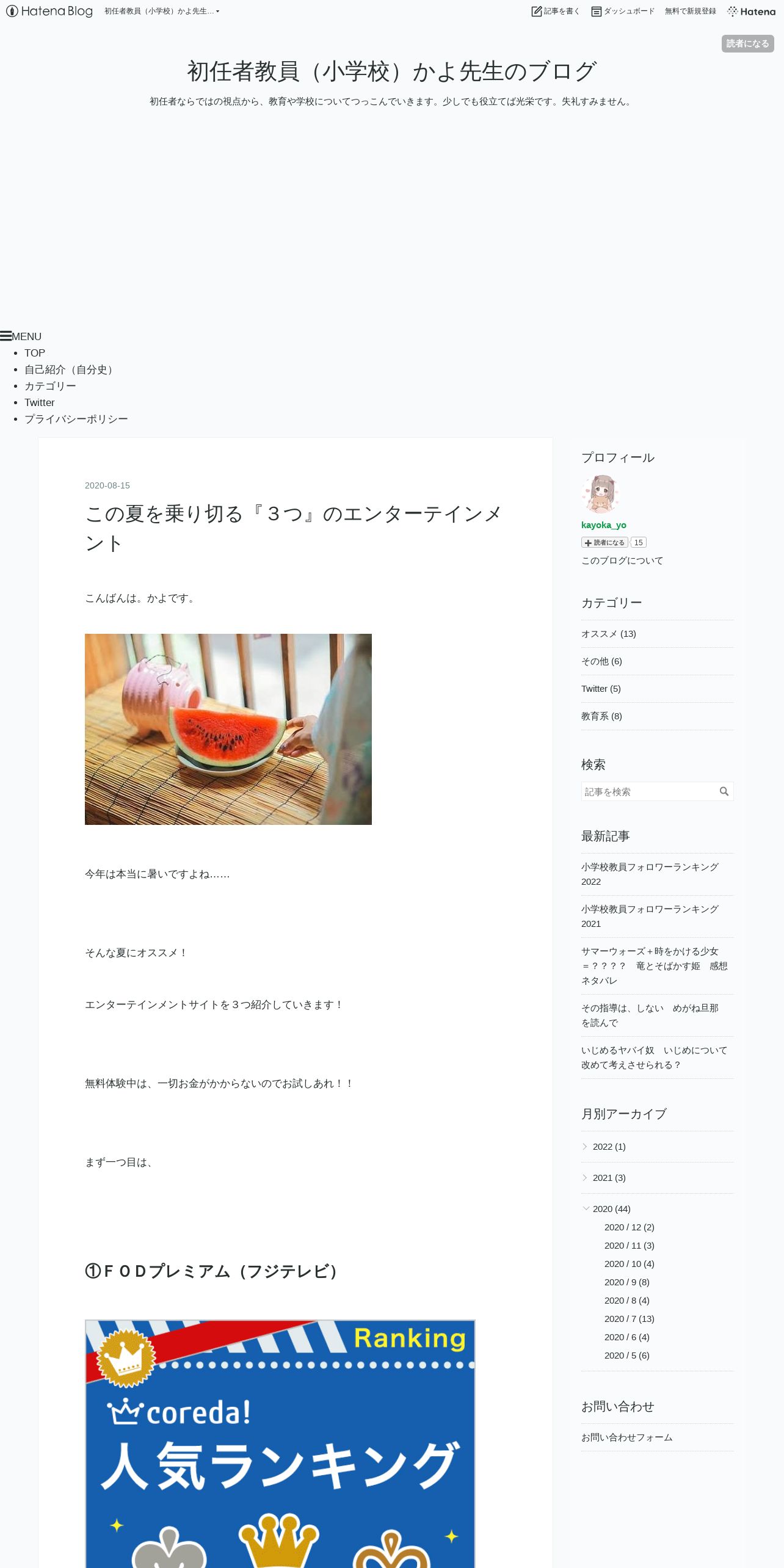Open the オススメ (13) category link

(x=608, y=634)
